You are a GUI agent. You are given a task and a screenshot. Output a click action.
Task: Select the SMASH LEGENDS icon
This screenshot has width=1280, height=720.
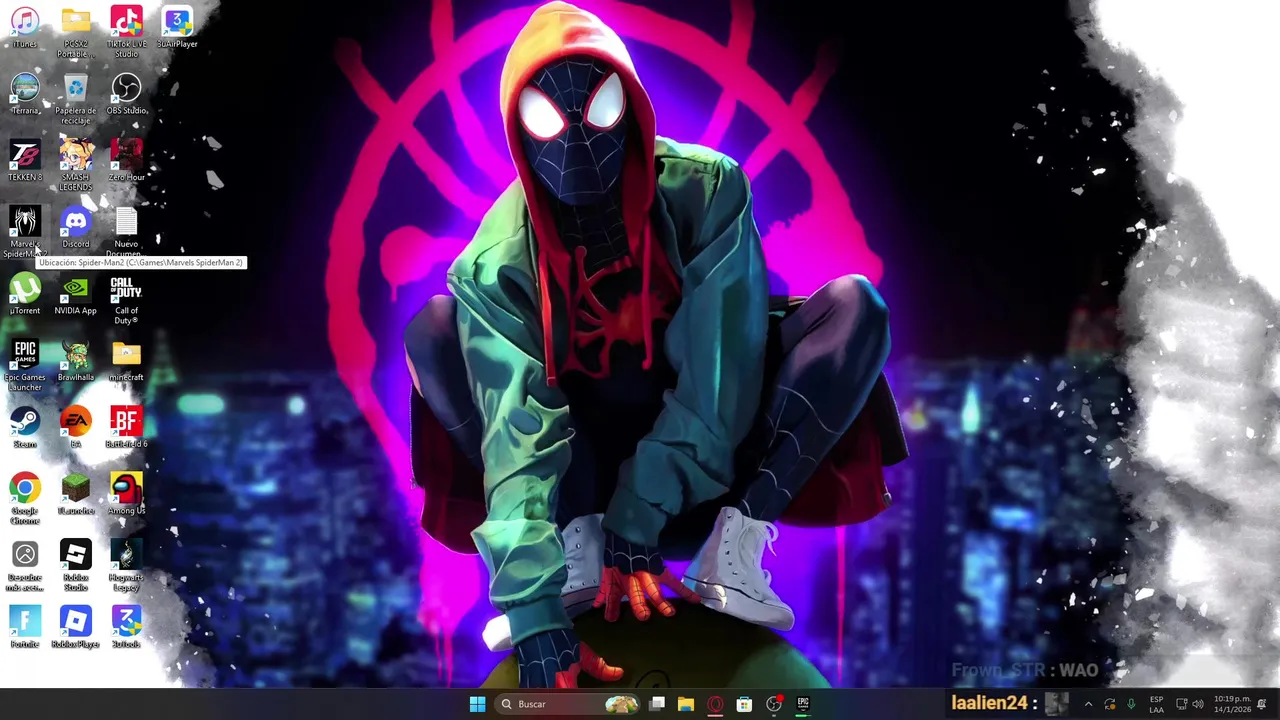(75, 166)
